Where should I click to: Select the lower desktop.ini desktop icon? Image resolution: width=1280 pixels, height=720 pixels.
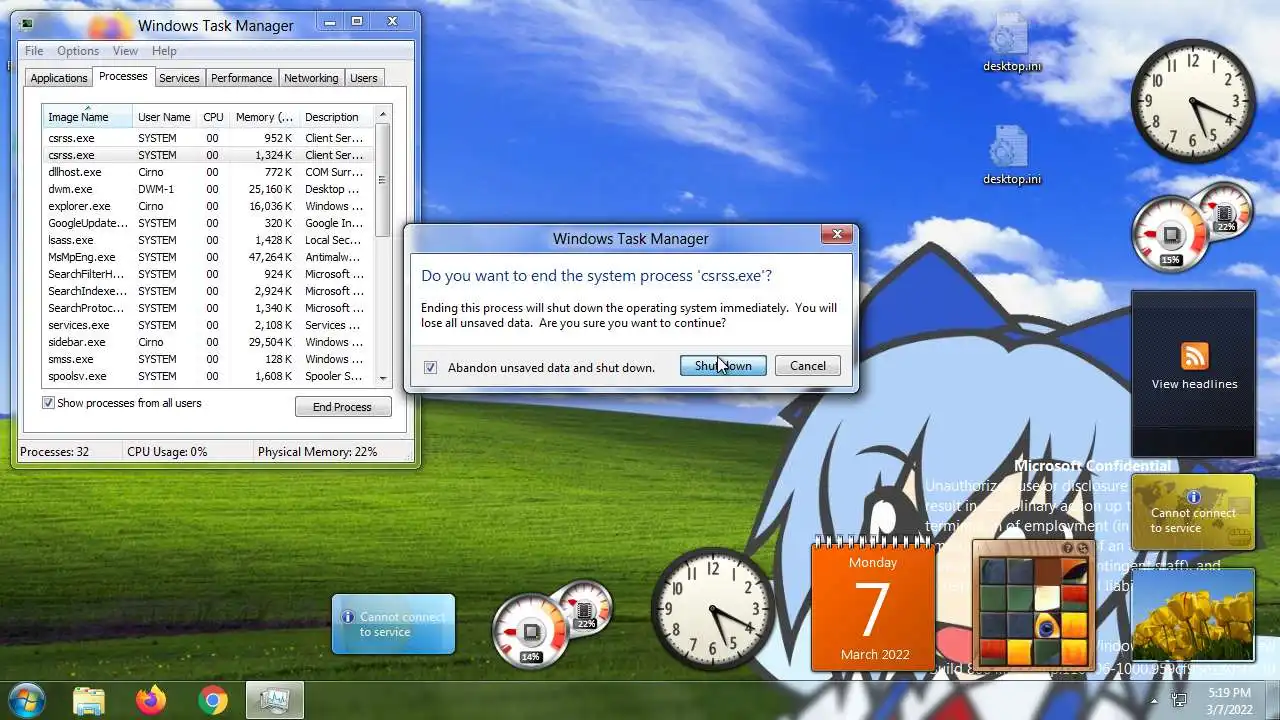click(1011, 156)
